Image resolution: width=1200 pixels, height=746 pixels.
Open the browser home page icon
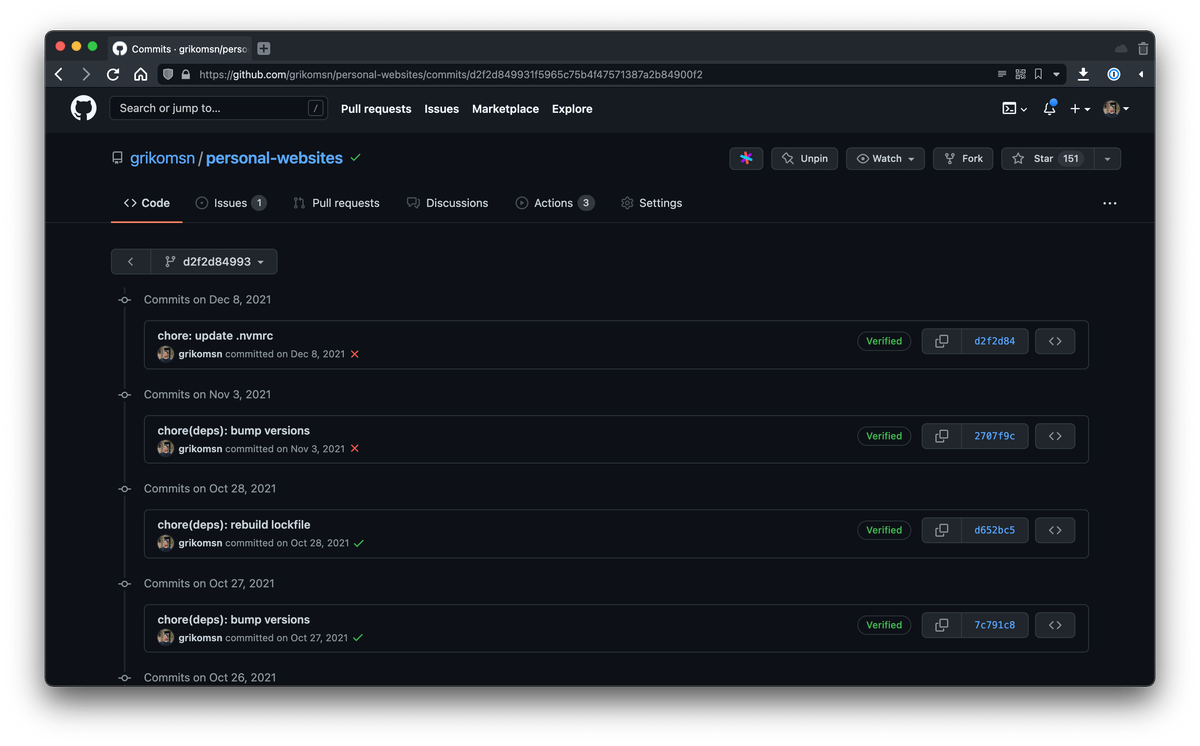pyautogui.click(x=141, y=74)
